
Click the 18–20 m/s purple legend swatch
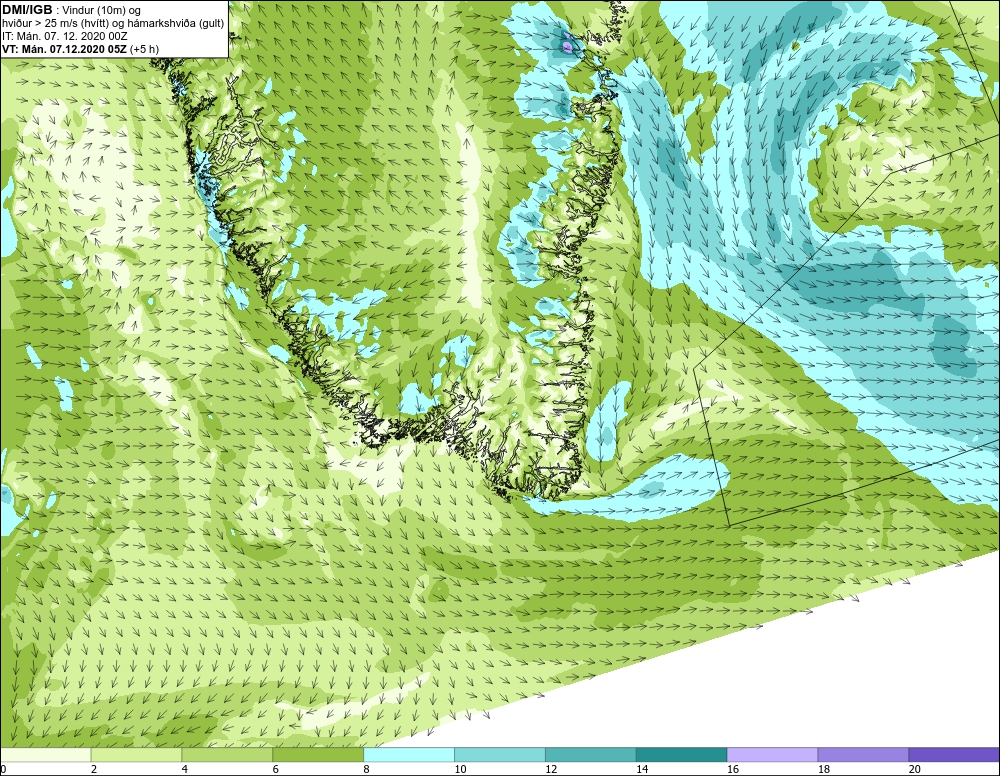click(x=864, y=755)
